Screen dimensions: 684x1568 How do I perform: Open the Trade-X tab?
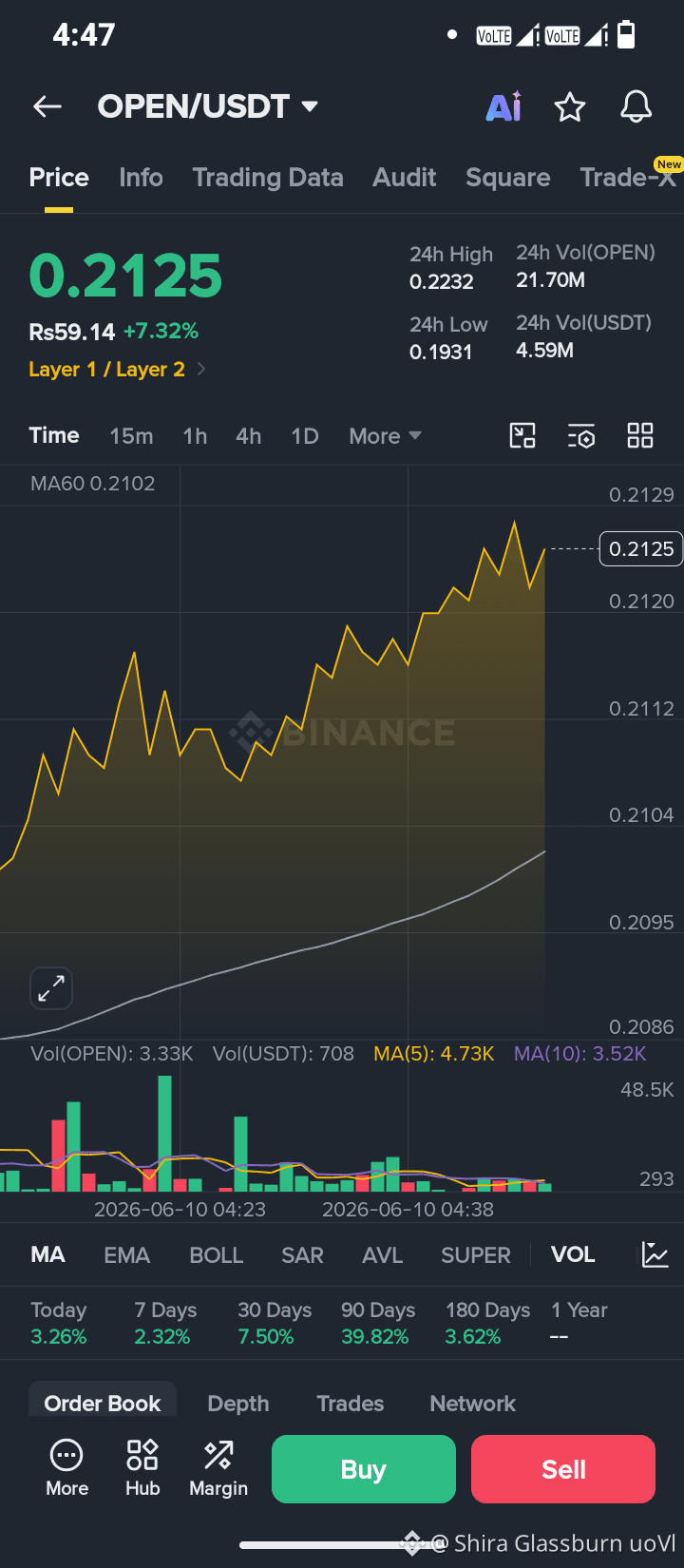point(628,178)
